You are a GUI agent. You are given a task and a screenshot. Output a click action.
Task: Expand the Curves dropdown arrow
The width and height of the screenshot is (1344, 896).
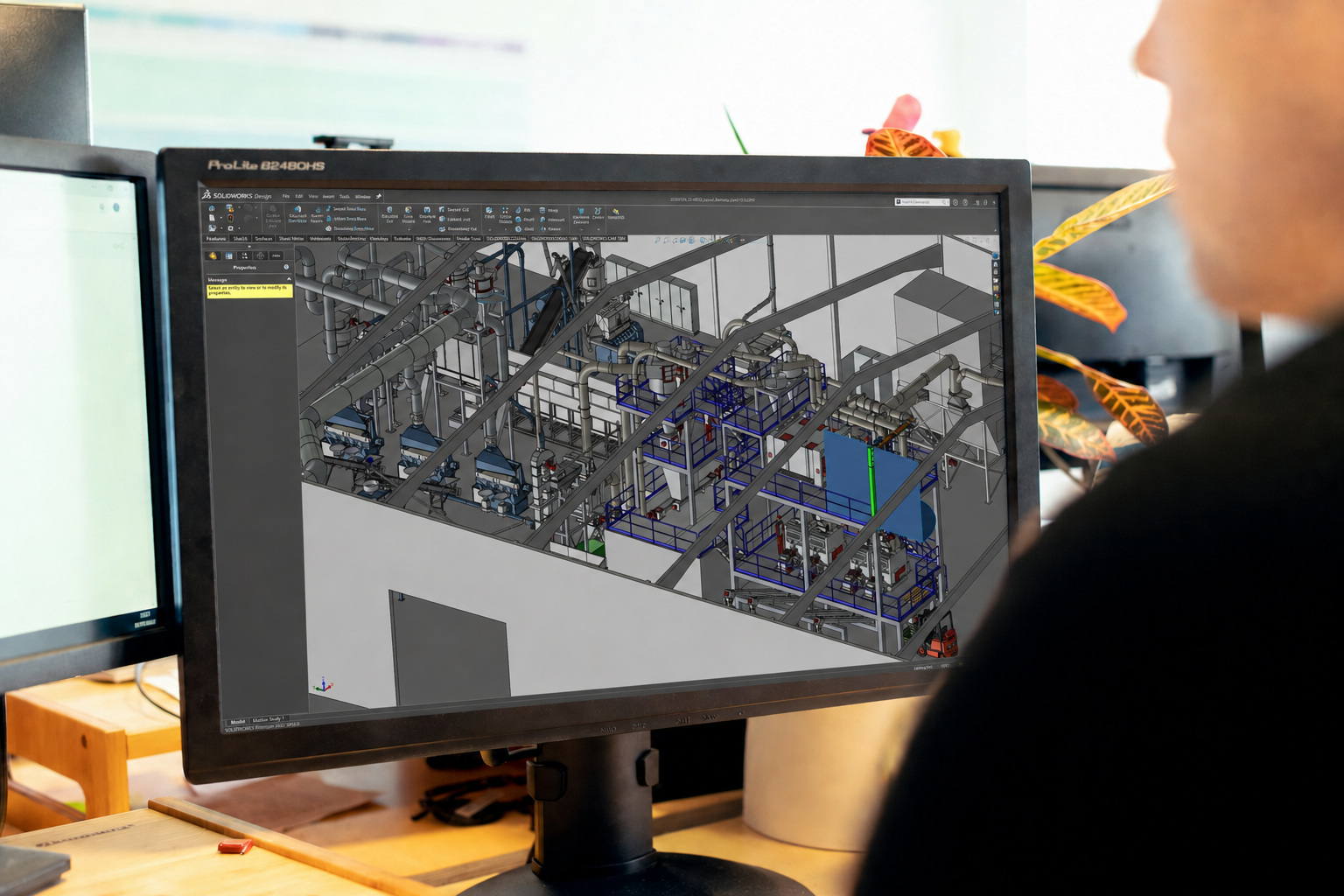pyautogui.click(x=598, y=229)
